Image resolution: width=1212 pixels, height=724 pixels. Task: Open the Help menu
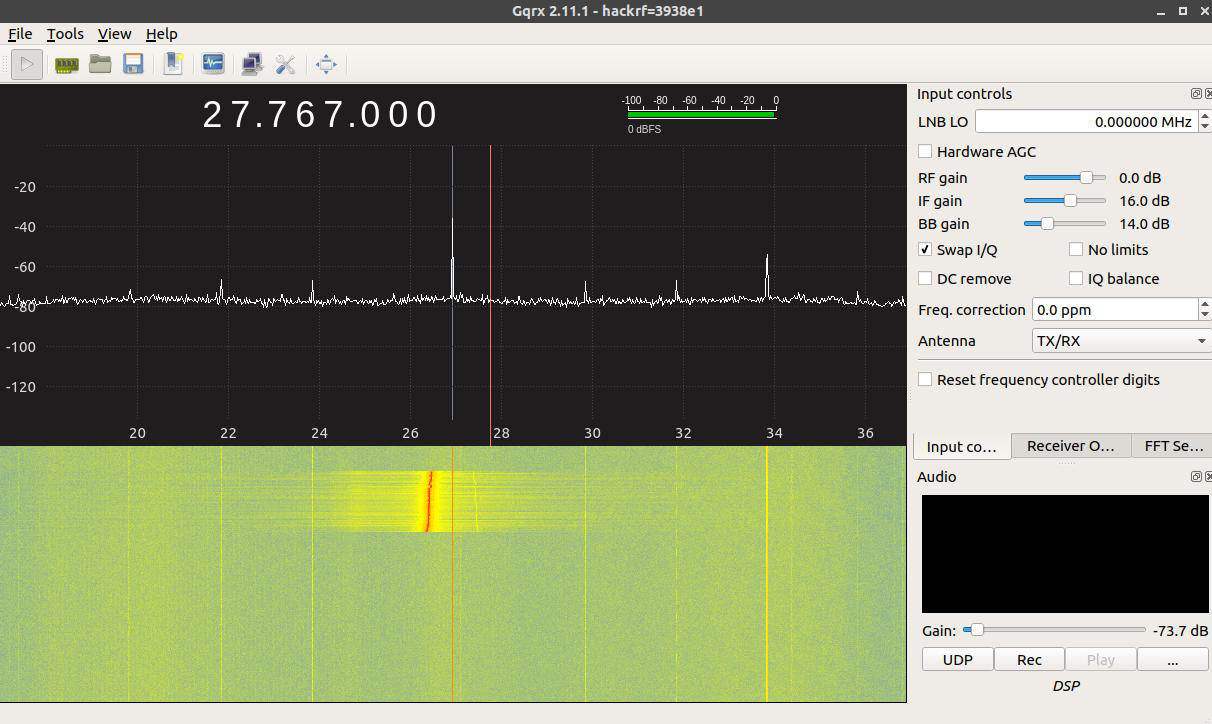(x=161, y=34)
